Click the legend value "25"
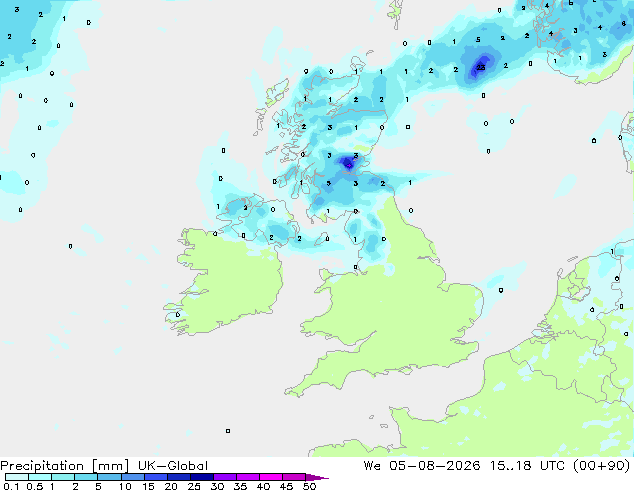Viewport: 634px width, 490px height. point(194,486)
